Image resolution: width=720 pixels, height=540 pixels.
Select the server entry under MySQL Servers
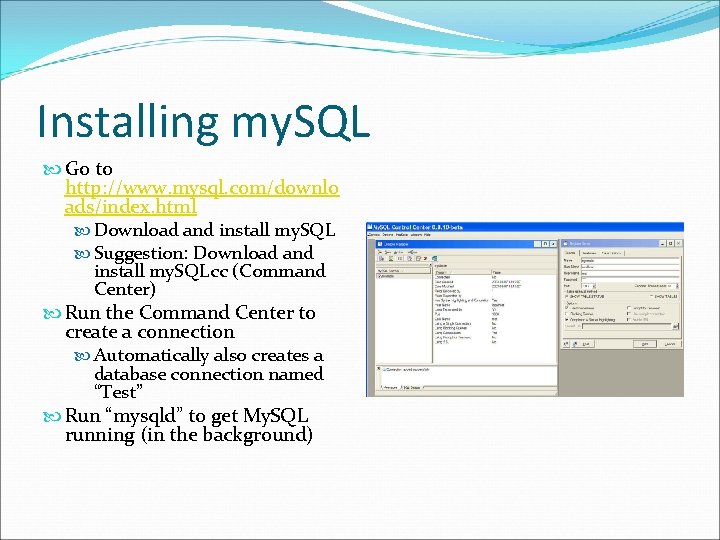[386, 276]
